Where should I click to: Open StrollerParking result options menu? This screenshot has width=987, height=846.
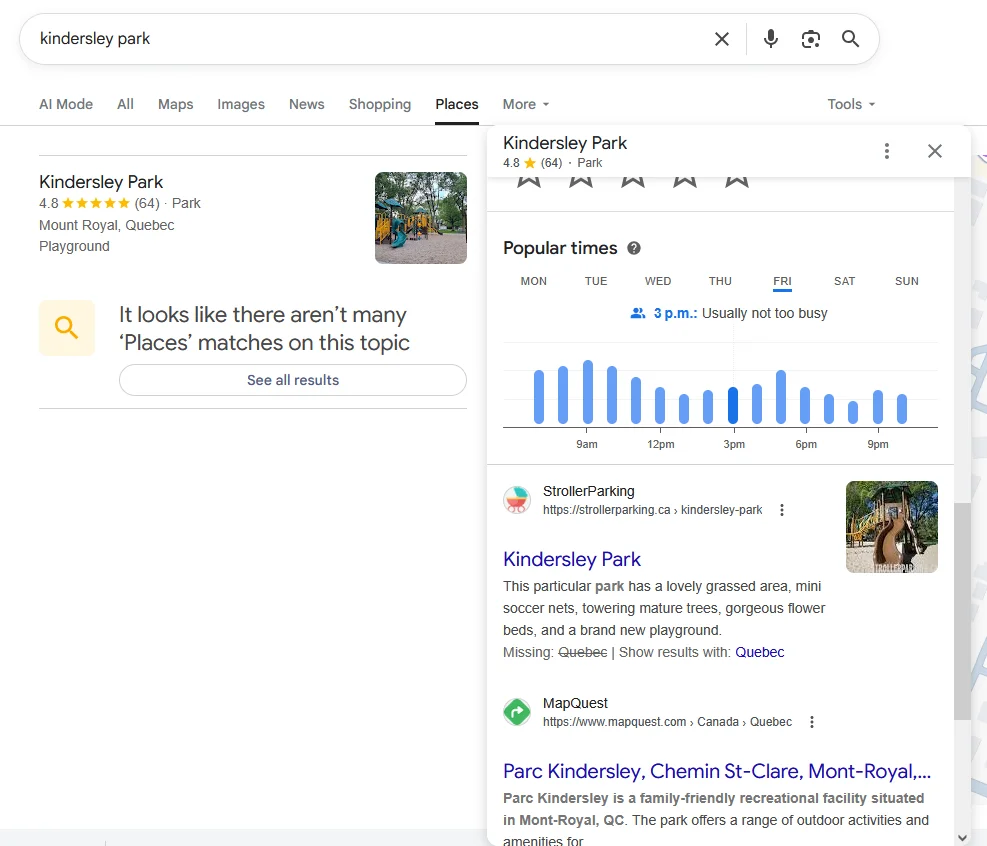tap(782, 510)
